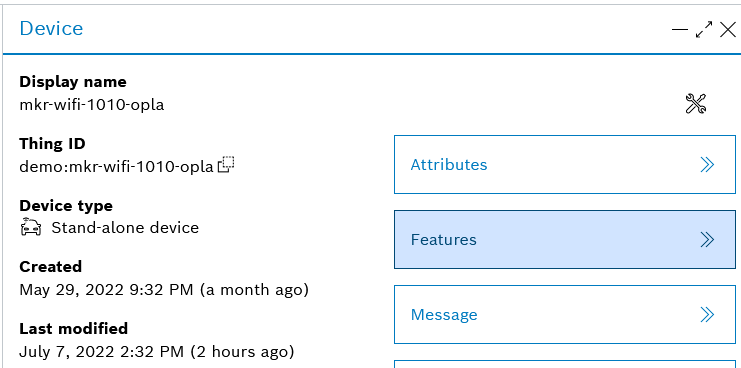Open the Attributes section
The height and width of the screenshot is (368, 741).
coord(565,164)
